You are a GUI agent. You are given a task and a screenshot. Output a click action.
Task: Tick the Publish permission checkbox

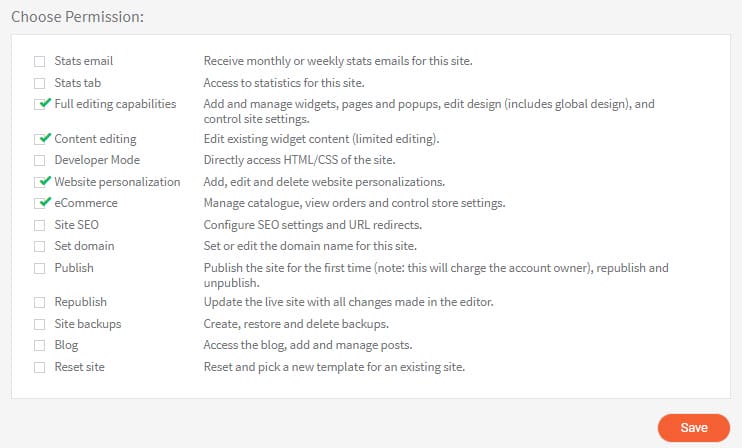pyautogui.click(x=40, y=268)
